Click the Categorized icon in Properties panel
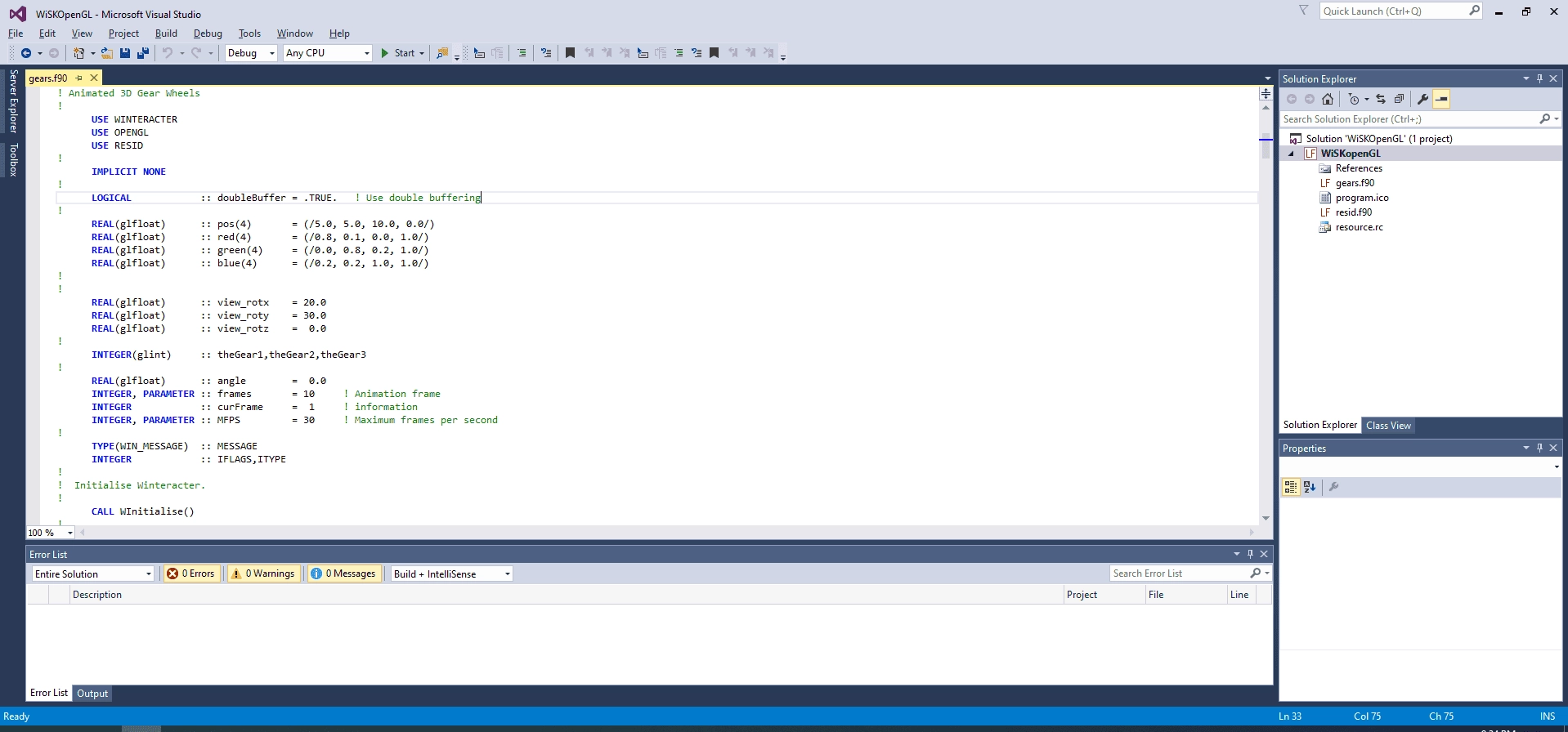Viewport: 1568px width, 732px height. [x=1291, y=487]
